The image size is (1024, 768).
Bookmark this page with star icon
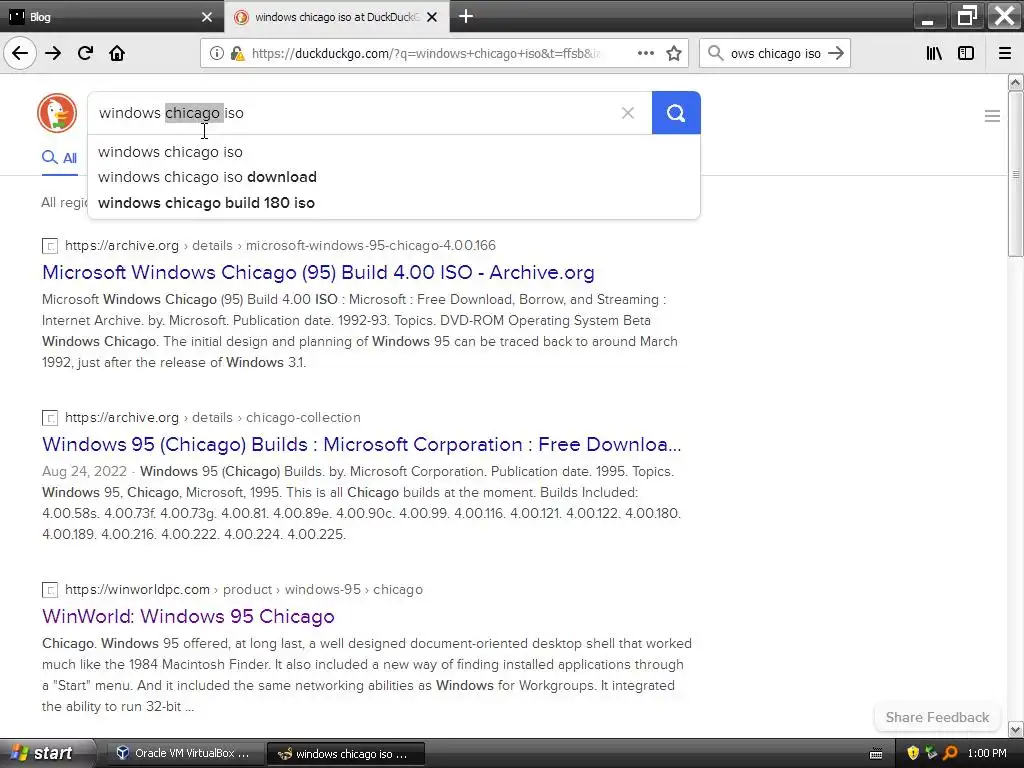click(x=674, y=53)
